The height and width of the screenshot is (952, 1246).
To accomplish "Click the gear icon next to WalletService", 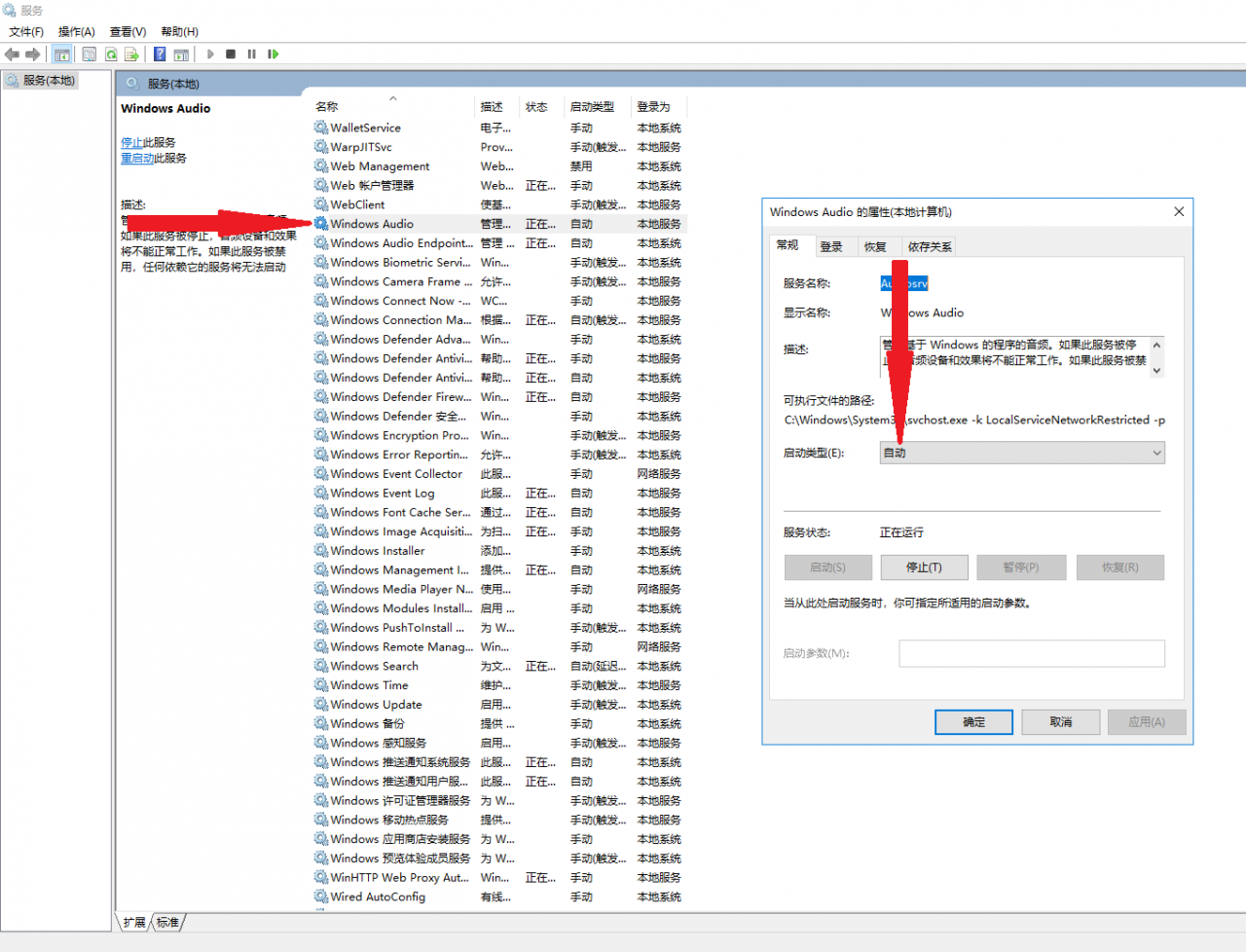I will [x=321, y=128].
